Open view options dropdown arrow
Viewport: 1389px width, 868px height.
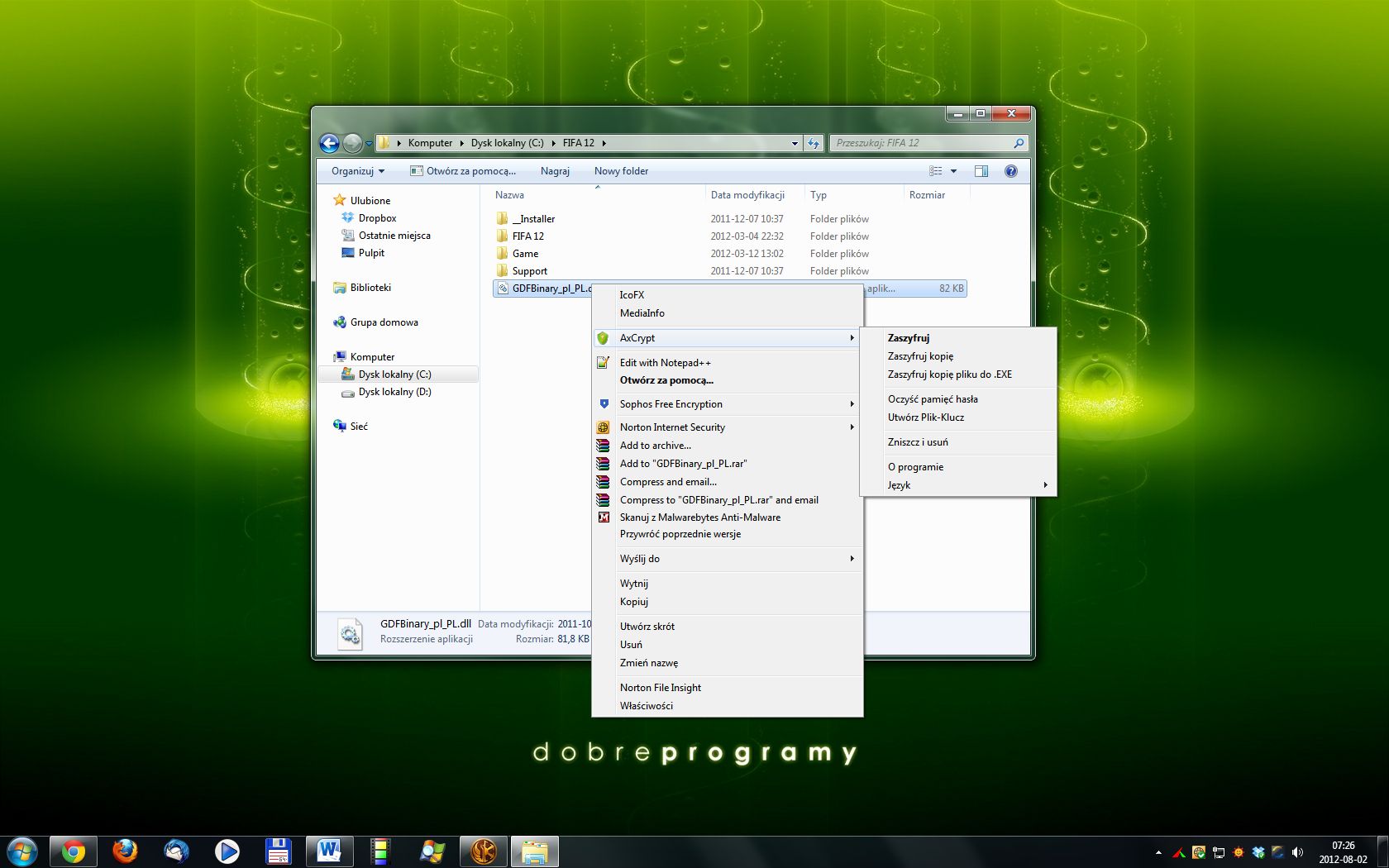[953, 171]
